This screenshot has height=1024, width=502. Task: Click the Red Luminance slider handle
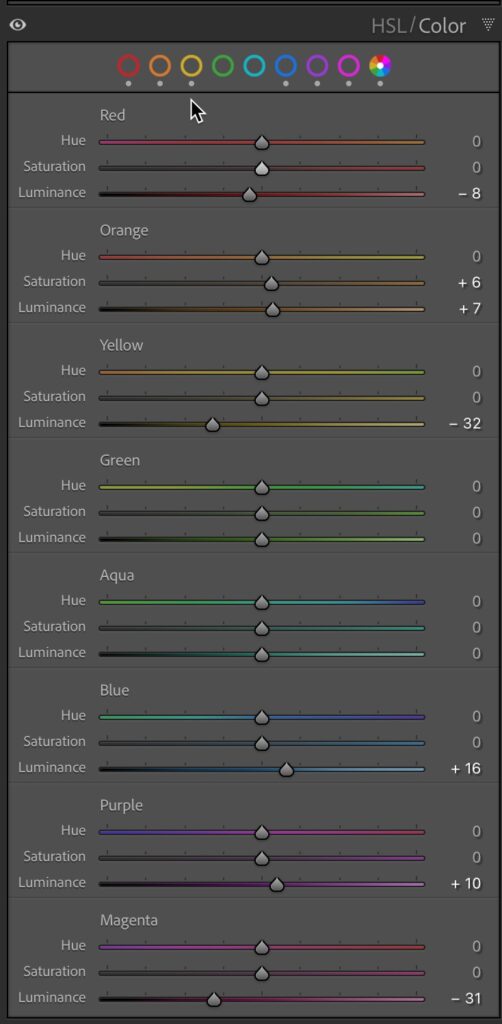249,195
